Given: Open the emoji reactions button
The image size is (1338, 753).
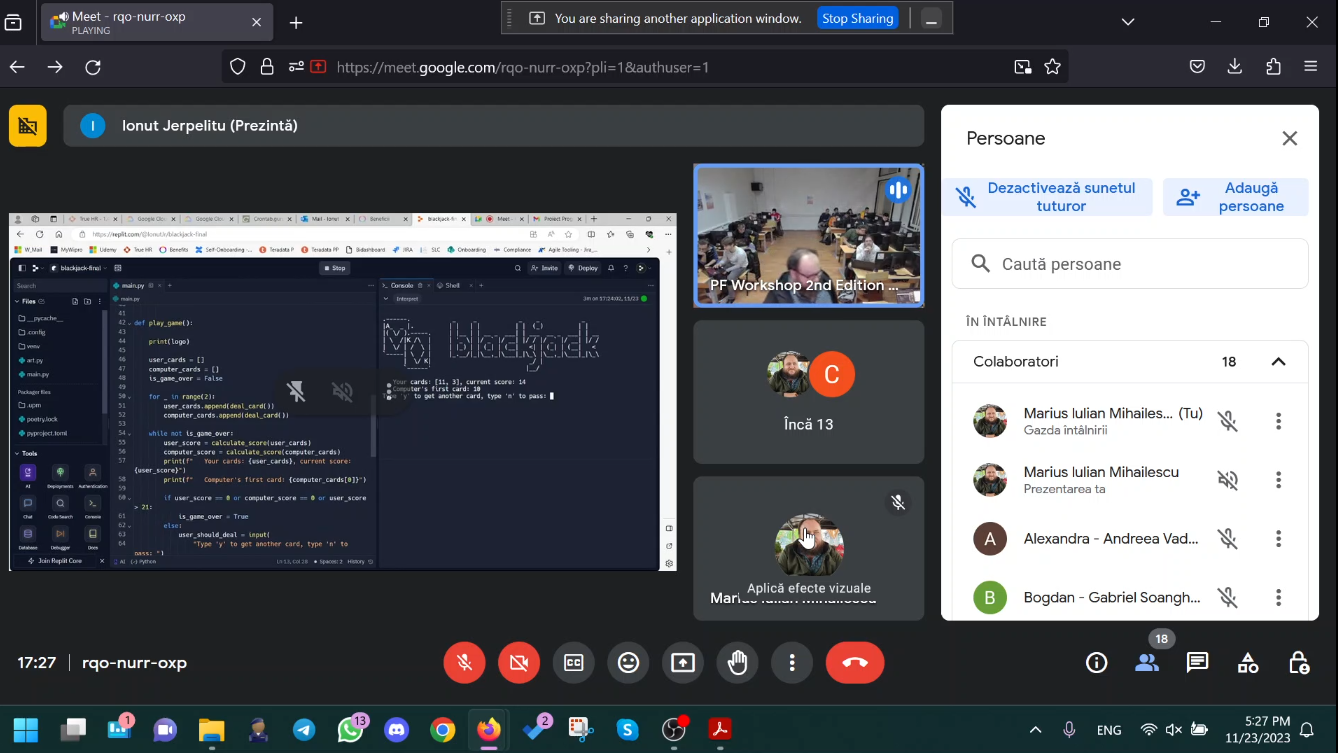Looking at the screenshot, I should (x=628, y=663).
